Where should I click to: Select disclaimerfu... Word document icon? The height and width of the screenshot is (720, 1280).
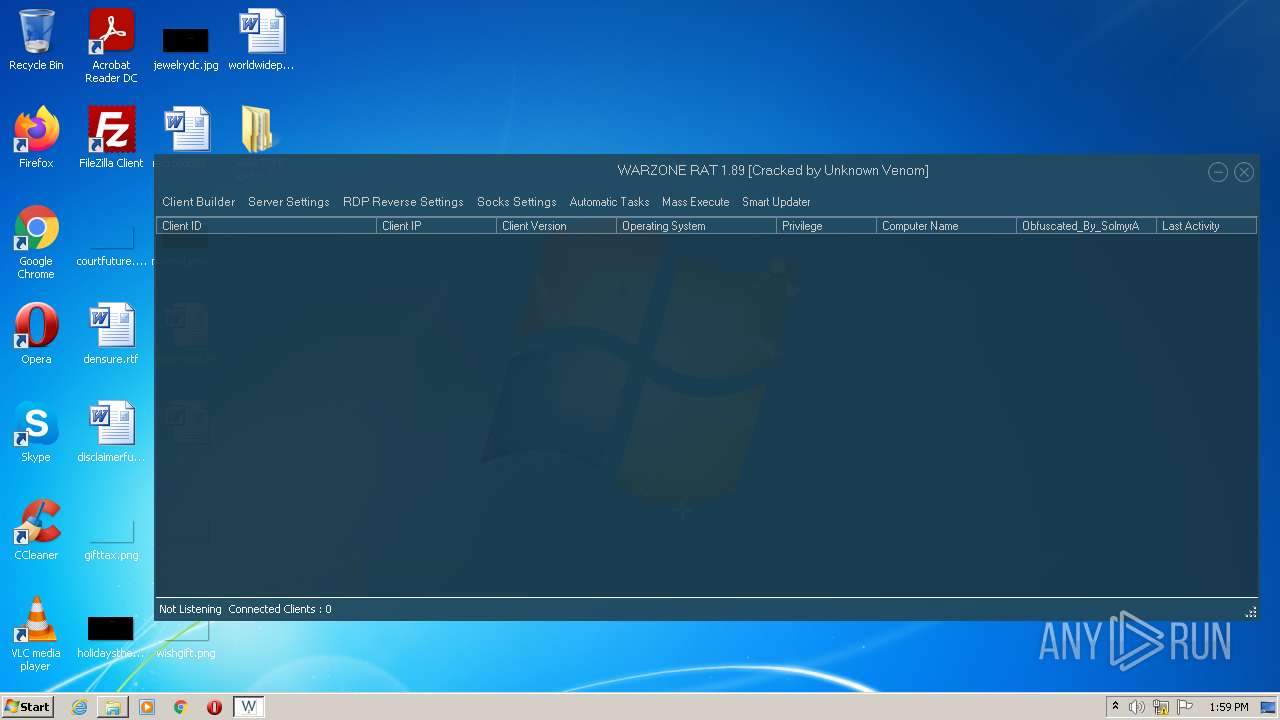point(111,432)
